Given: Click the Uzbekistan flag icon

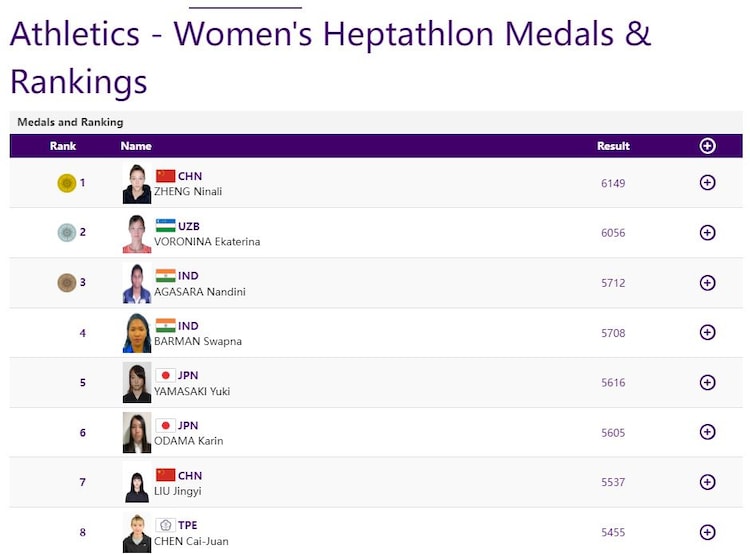Looking at the screenshot, I should click(165, 226).
